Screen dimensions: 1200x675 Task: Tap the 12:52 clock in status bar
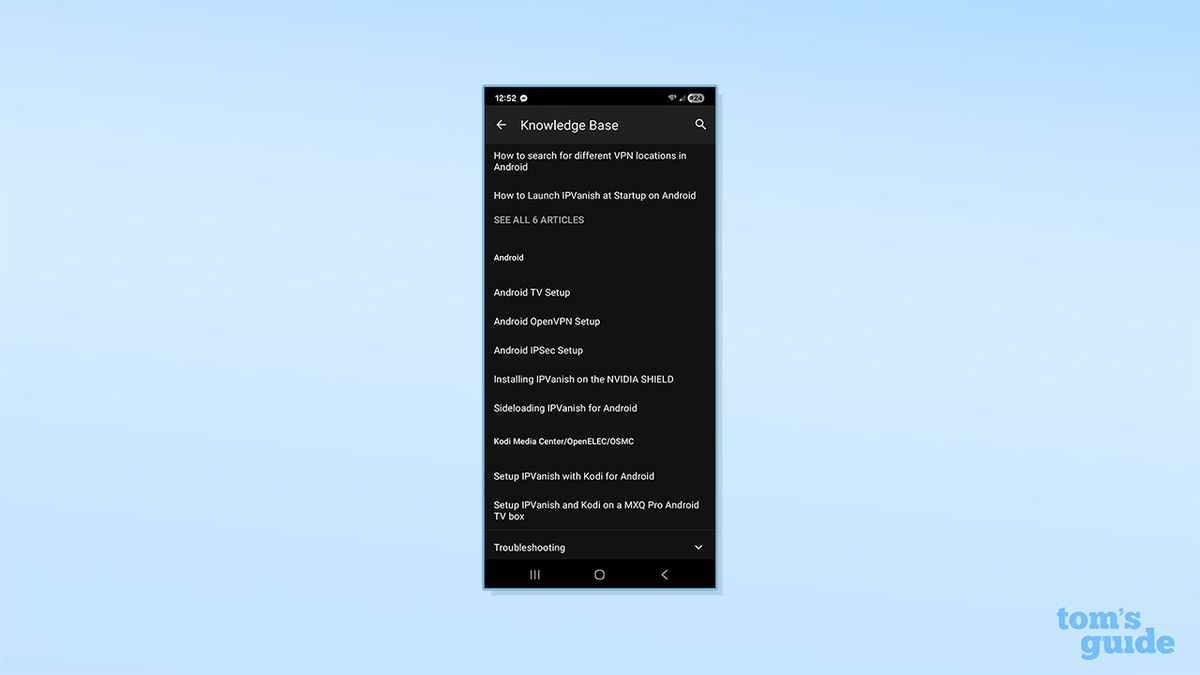pyautogui.click(x=505, y=98)
